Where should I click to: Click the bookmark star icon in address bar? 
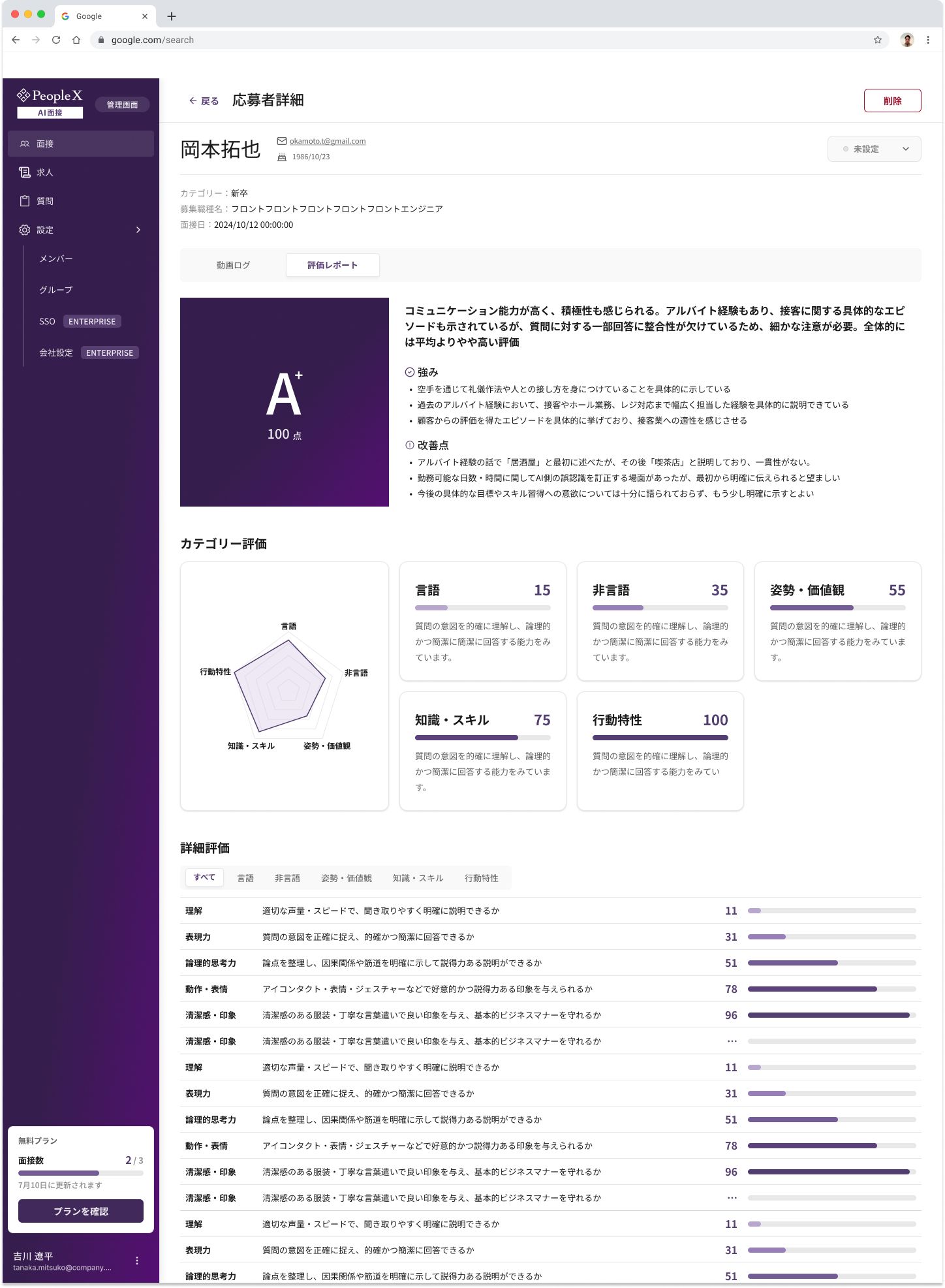click(x=878, y=40)
